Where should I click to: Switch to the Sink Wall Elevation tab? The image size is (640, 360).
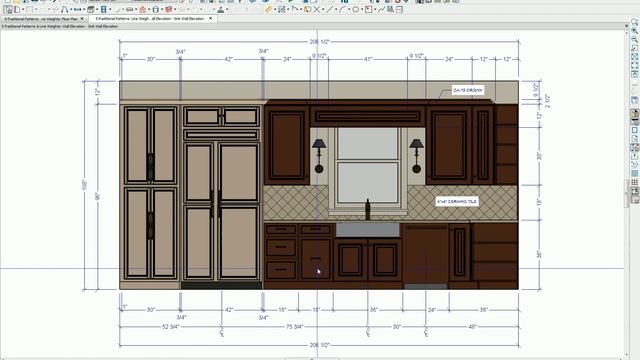[x=149, y=19]
